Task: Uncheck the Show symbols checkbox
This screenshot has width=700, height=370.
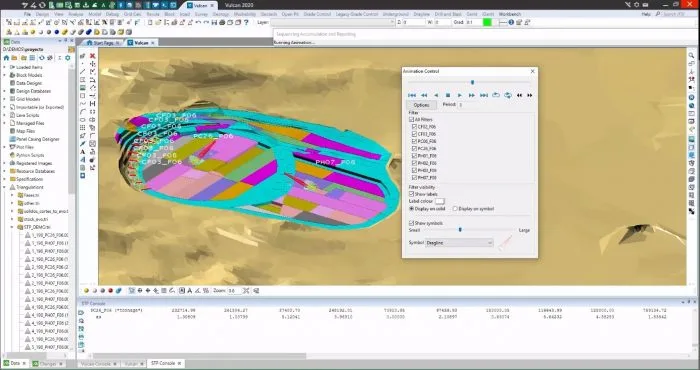Action: (411, 223)
